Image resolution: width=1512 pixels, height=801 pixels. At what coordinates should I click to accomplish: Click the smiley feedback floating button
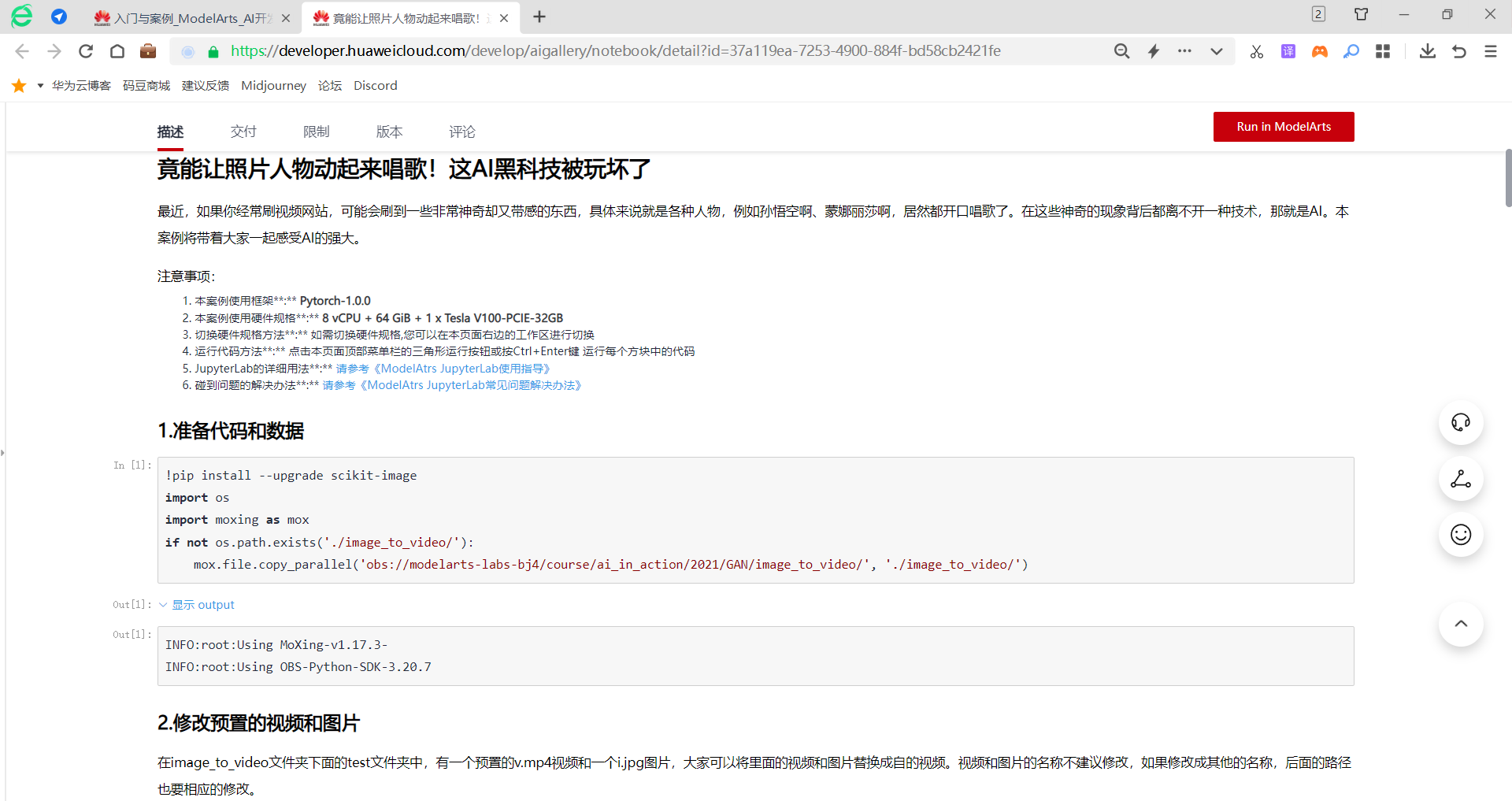(x=1461, y=535)
